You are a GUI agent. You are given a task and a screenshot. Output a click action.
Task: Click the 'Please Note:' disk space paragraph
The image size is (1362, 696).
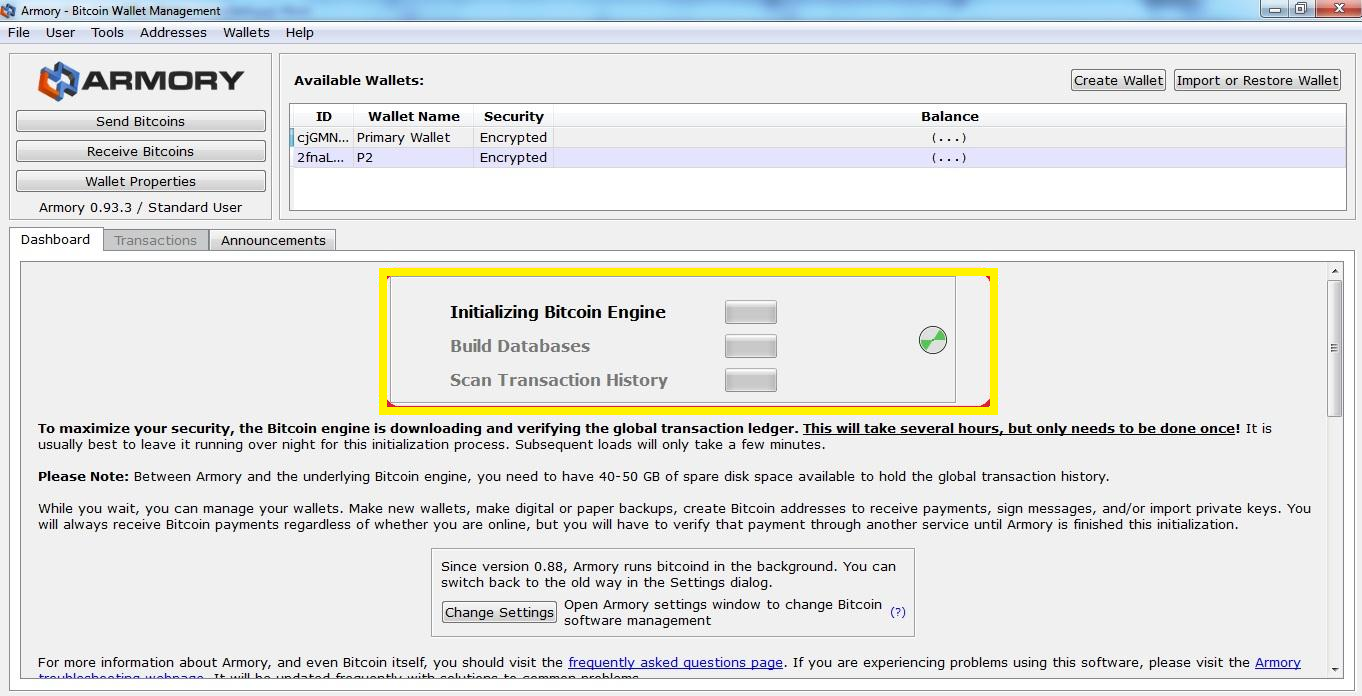[x=573, y=476]
